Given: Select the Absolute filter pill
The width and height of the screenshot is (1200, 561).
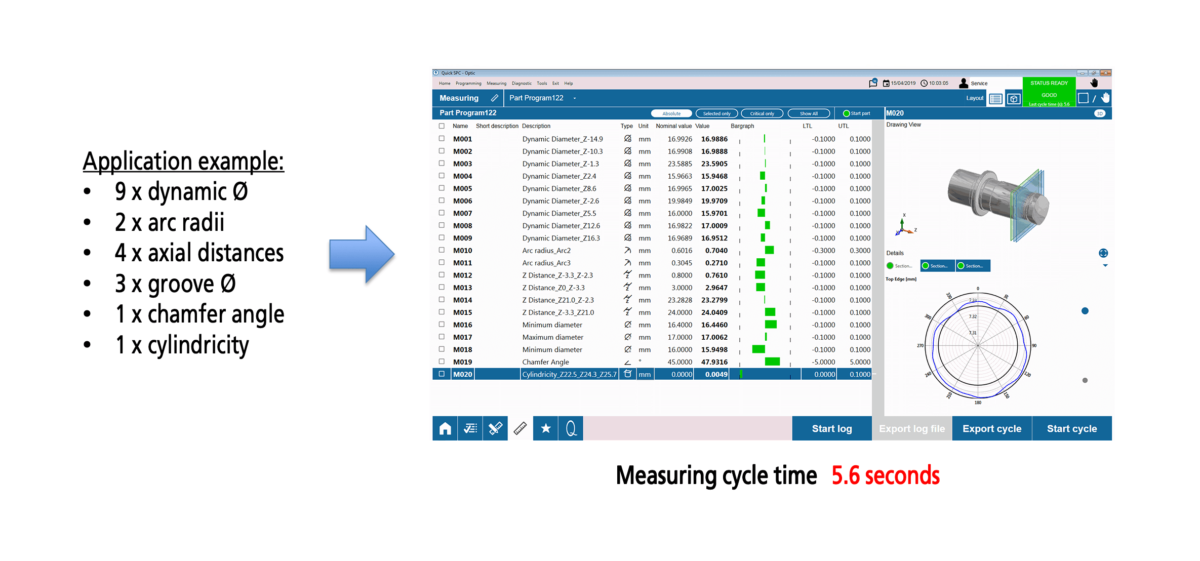Looking at the screenshot, I should point(671,113).
